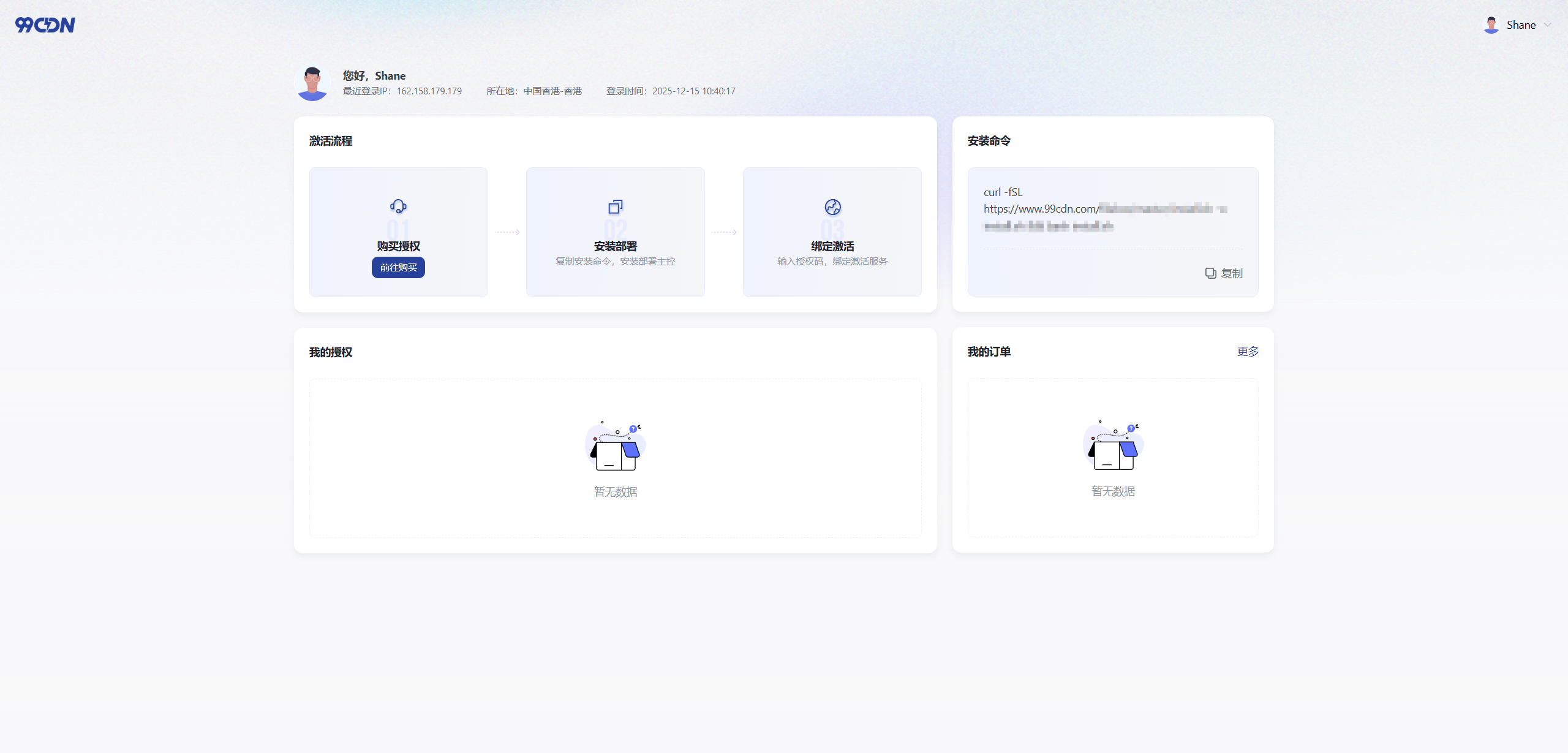The image size is (1568, 753).
Task: Click the recent login IP address text
Action: pyautogui.click(x=429, y=91)
